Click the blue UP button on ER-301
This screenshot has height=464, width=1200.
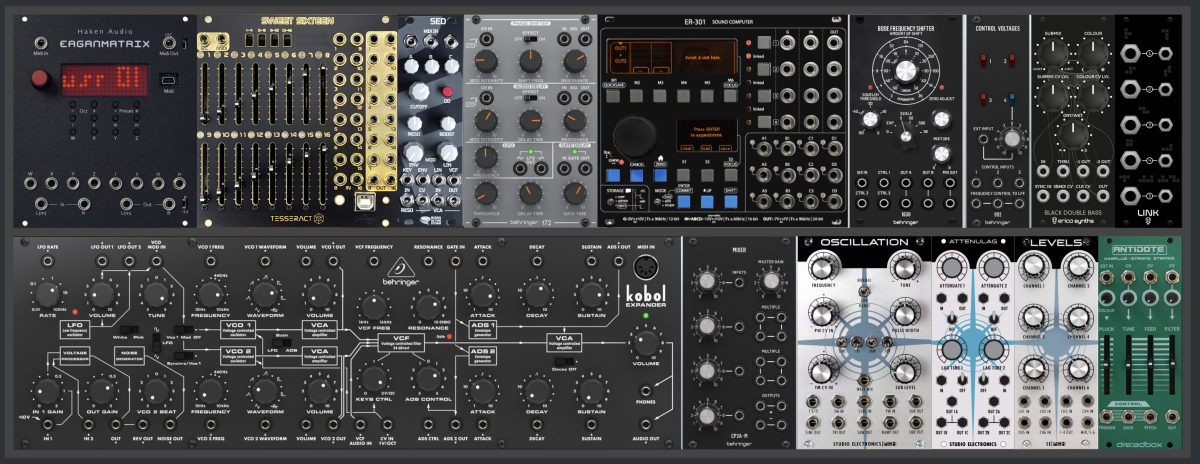(708, 200)
